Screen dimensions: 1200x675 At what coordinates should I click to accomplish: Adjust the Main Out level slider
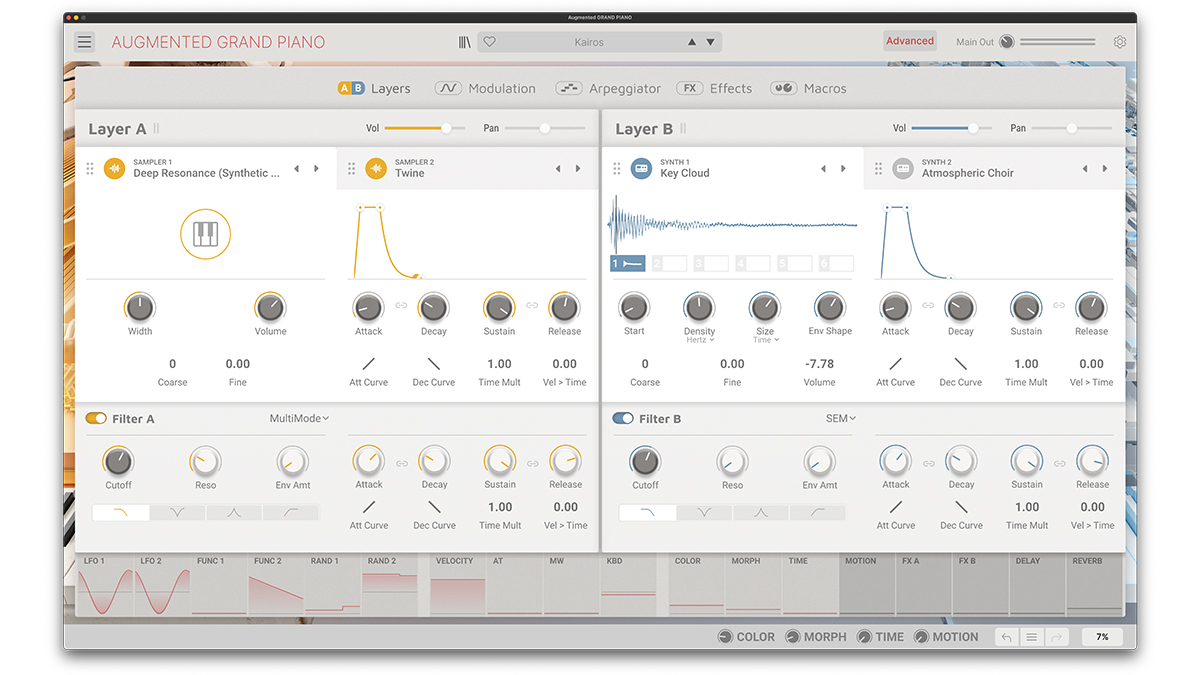pyautogui.click(x=1058, y=42)
